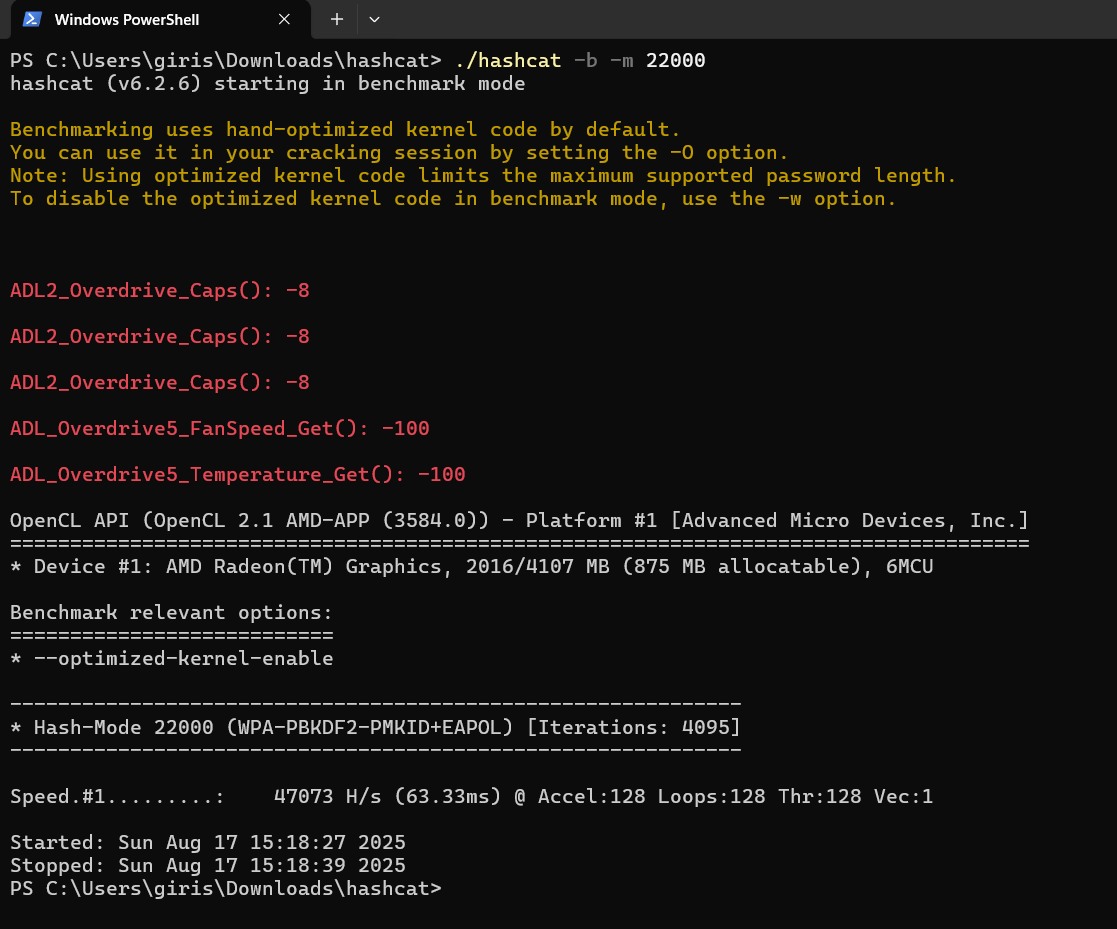Click the ADL_Overdrive5_FanSpeed_Get error line

point(219,429)
